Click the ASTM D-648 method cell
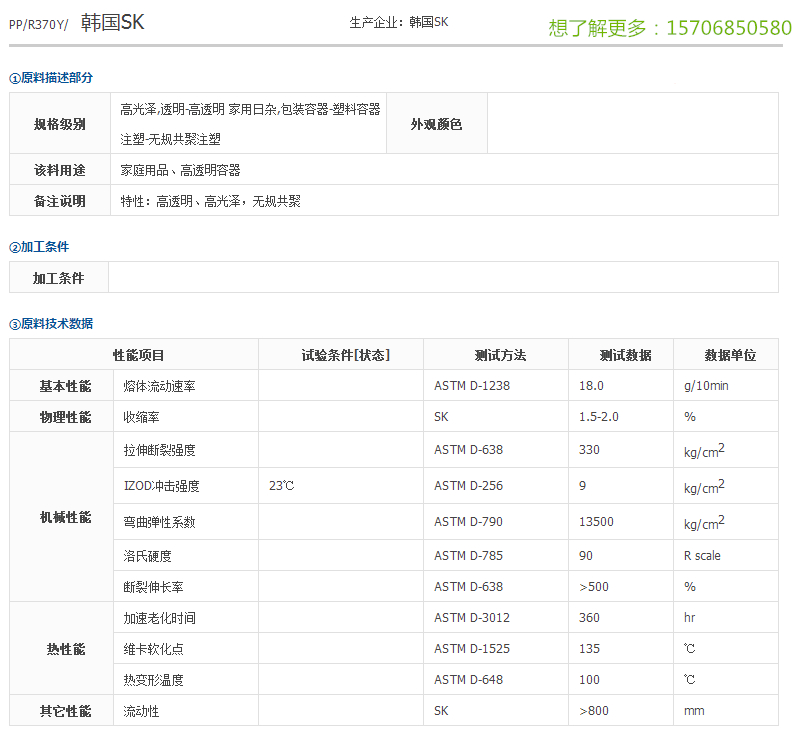The width and height of the screenshot is (796, 736). (496, 679)
